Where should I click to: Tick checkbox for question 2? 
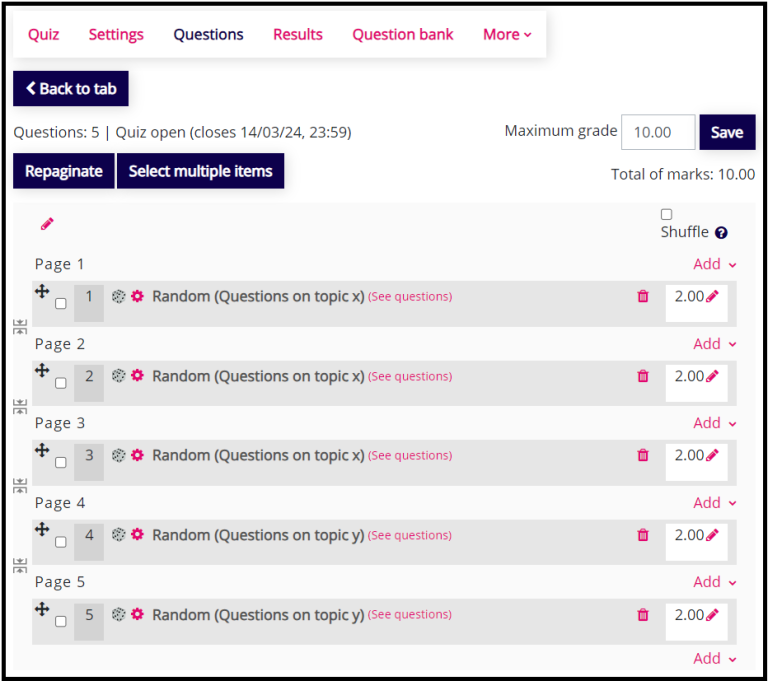point(61,383)
